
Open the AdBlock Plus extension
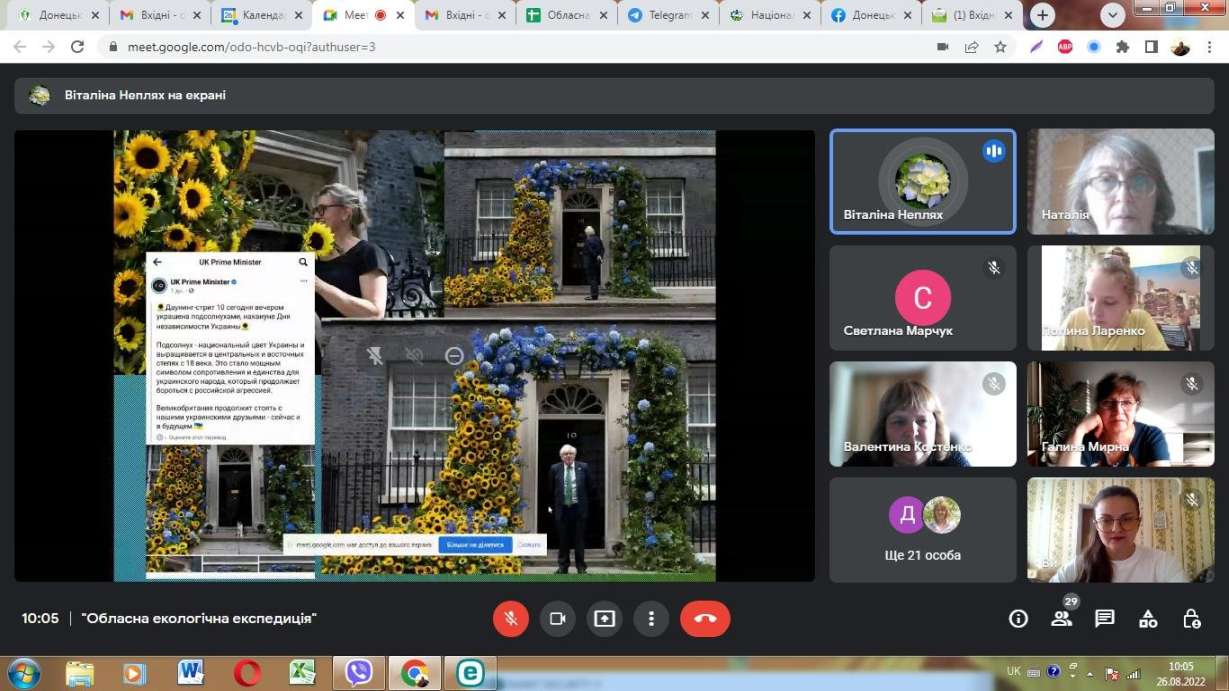[x=1065, y=47]
